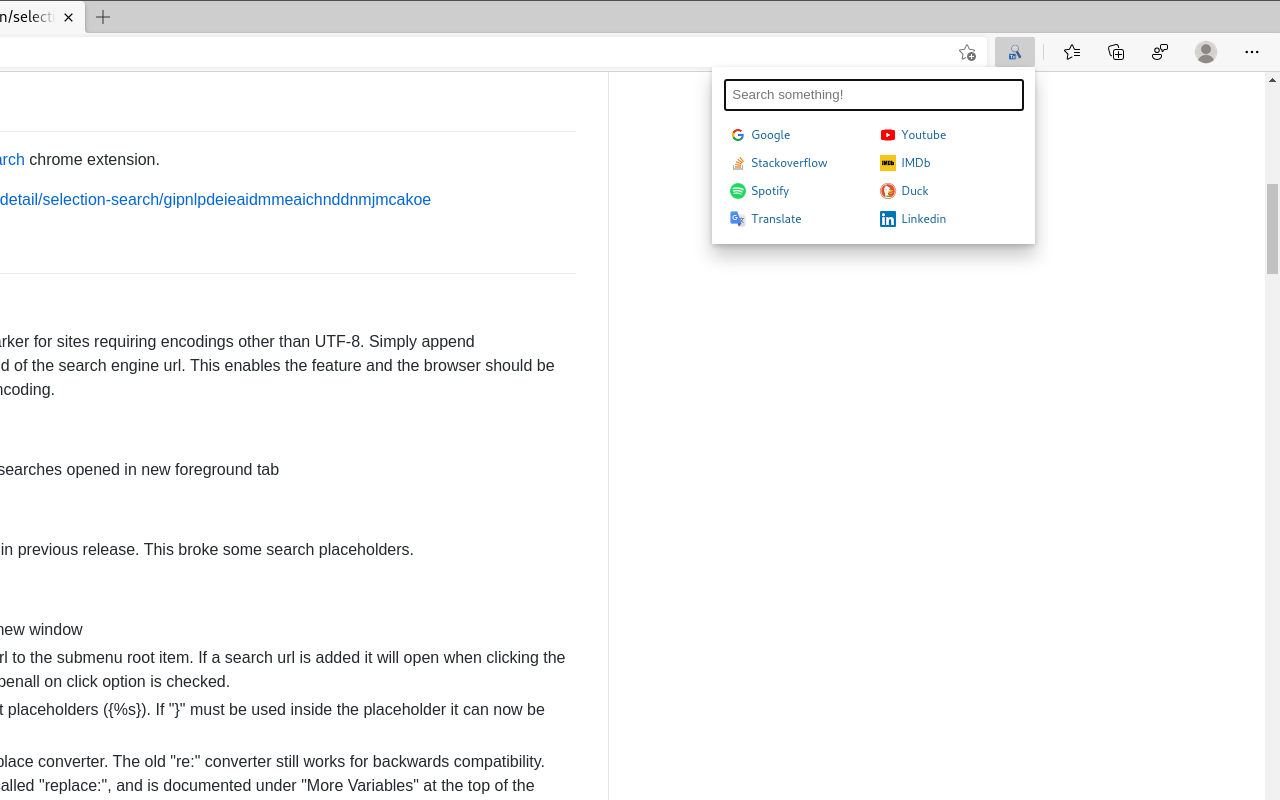The image size is (1280, 800).
Task: Click text 'searches opened in new foreground tab'
Action: (140, 469)
